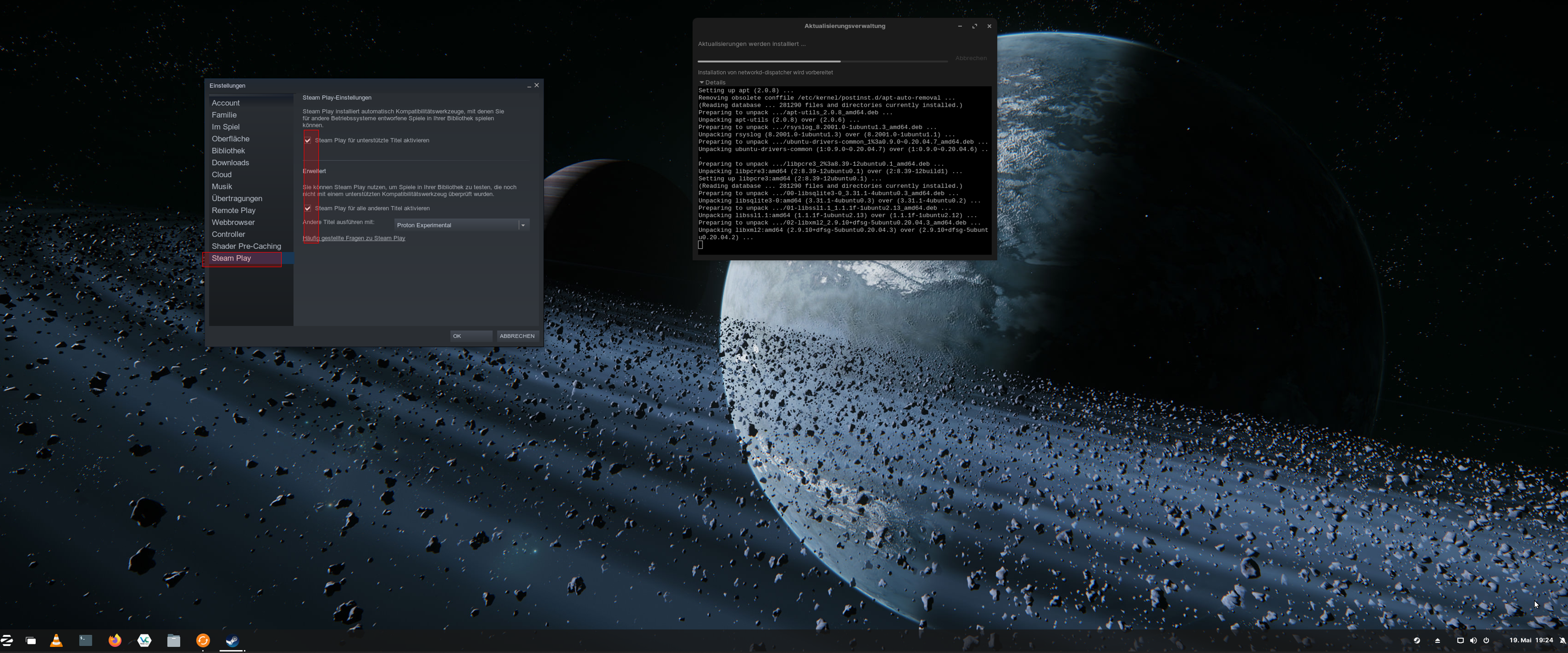Open VeraCrypt from the taskbar

click(x=144, y=640)
